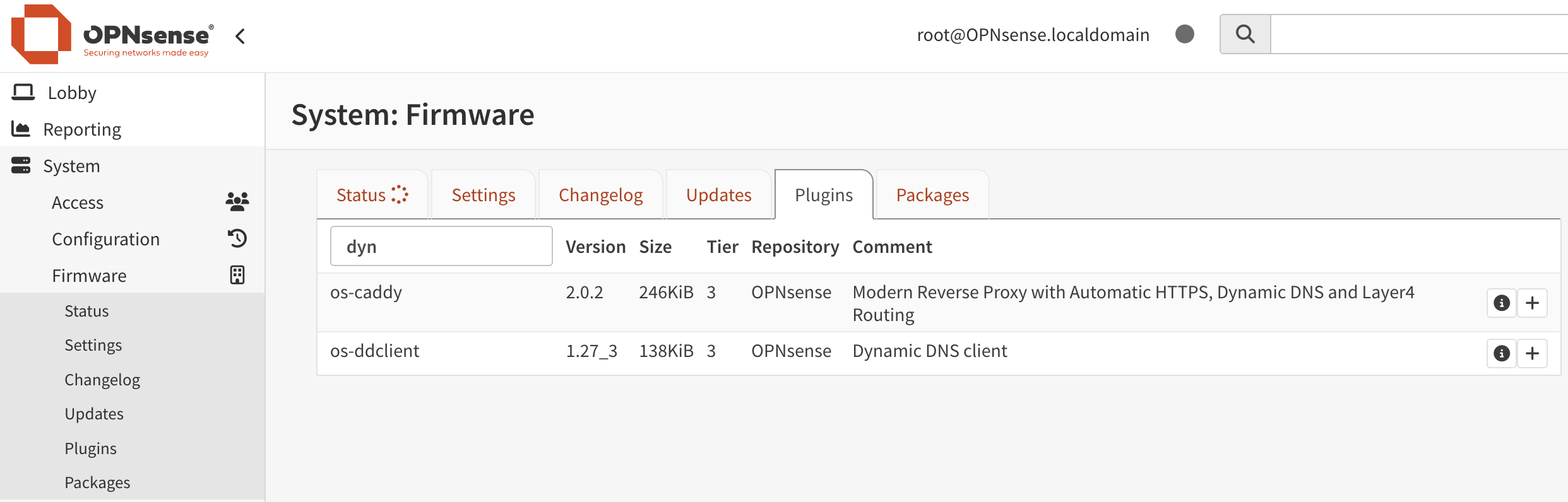Open the Access submenu
Viewport: 1568px width, 502px height.
[x=78, y=202]
